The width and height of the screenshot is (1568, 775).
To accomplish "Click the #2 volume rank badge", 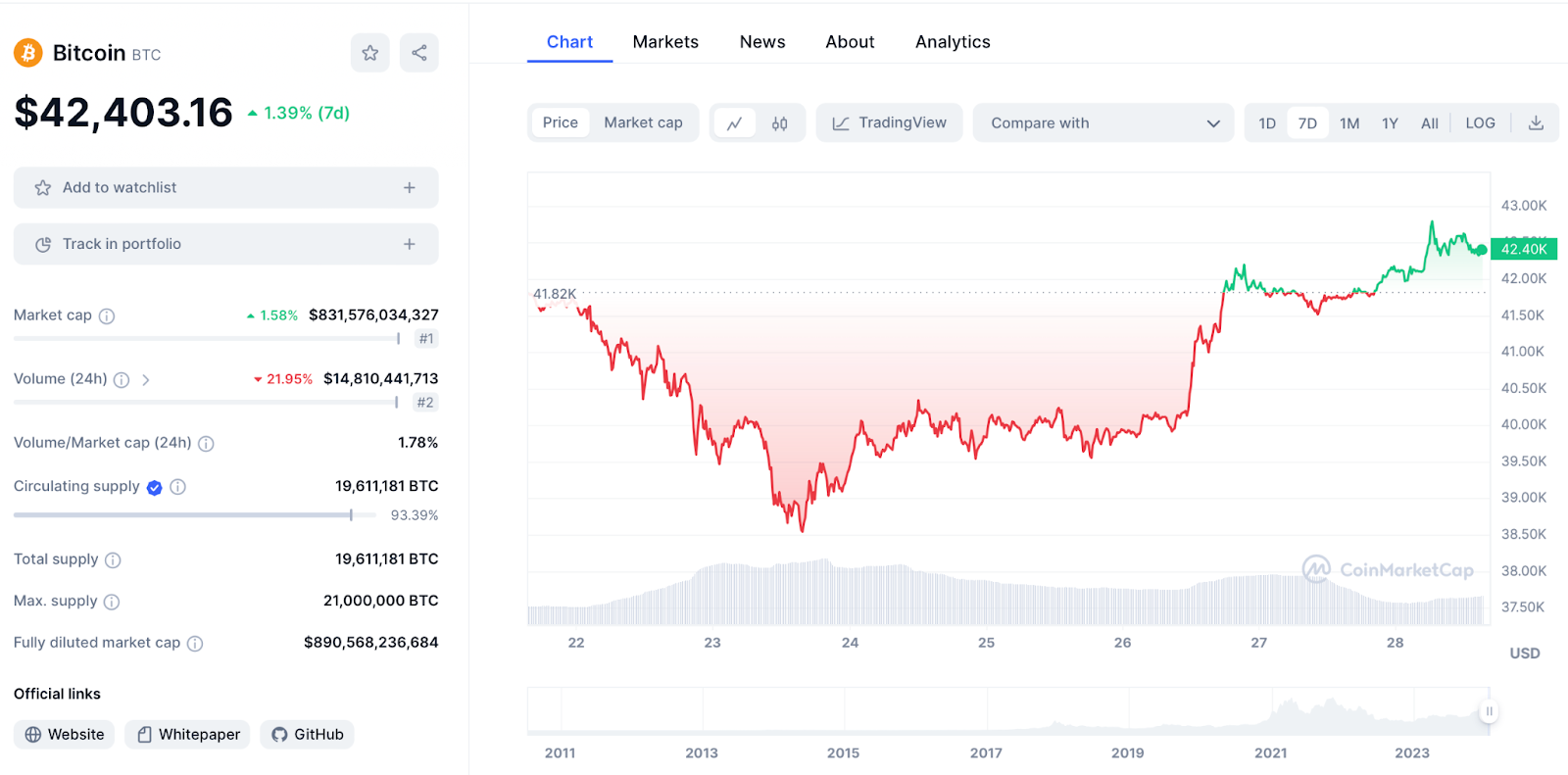I will [425, 403].
